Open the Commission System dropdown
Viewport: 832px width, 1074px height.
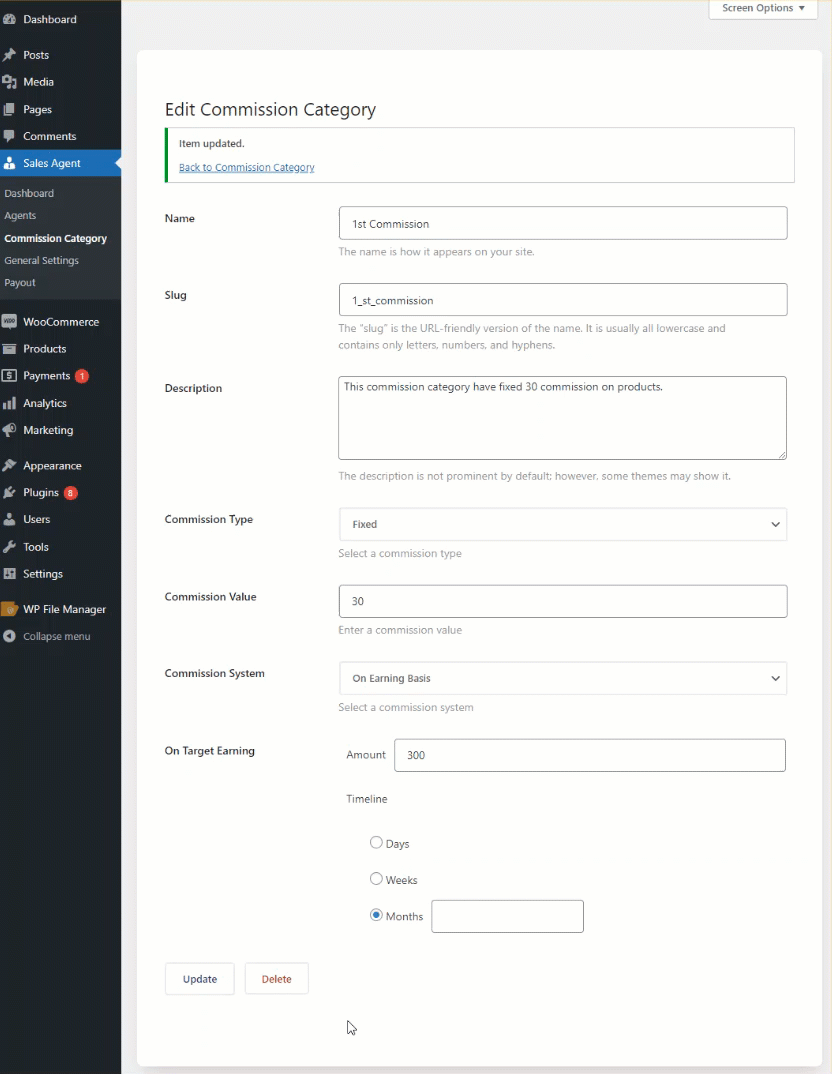coord(563,678)
